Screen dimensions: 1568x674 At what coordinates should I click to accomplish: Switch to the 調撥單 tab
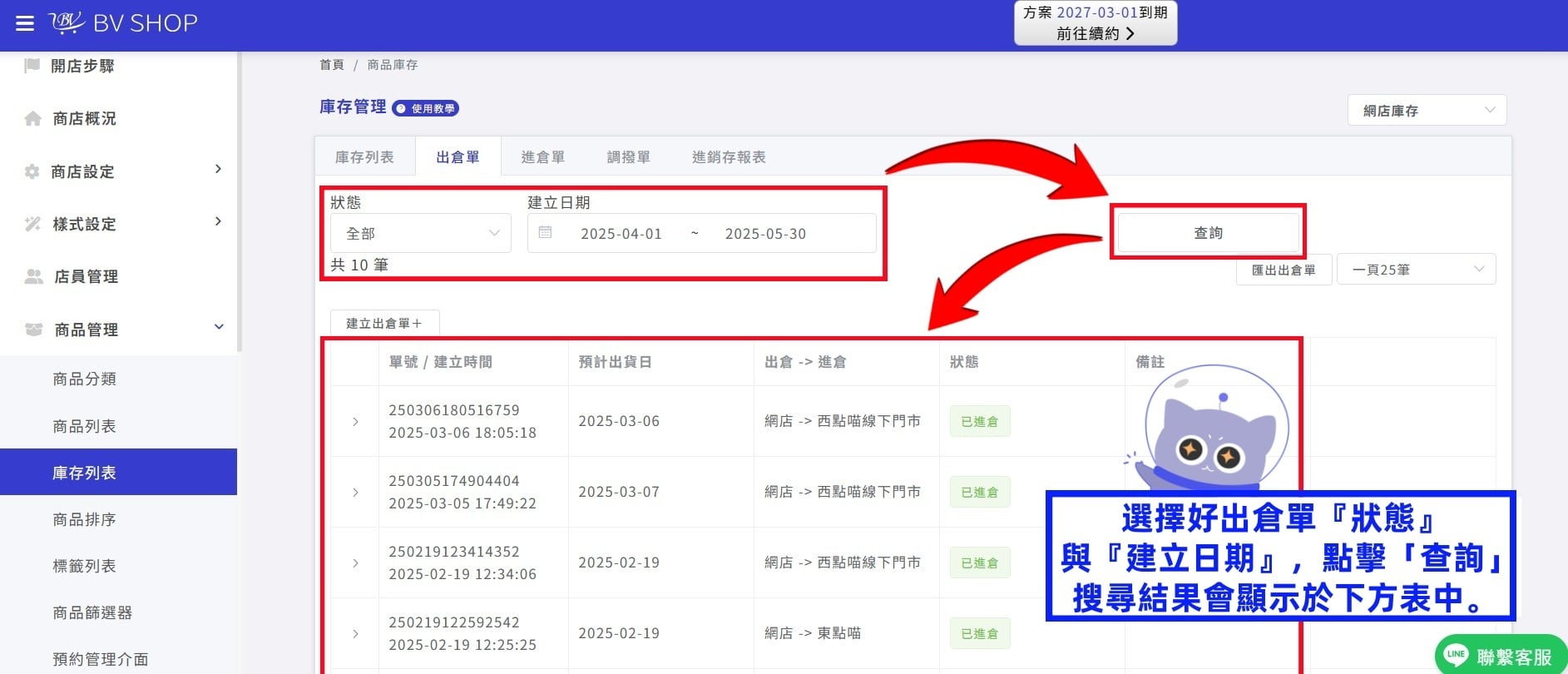(629, 156)
